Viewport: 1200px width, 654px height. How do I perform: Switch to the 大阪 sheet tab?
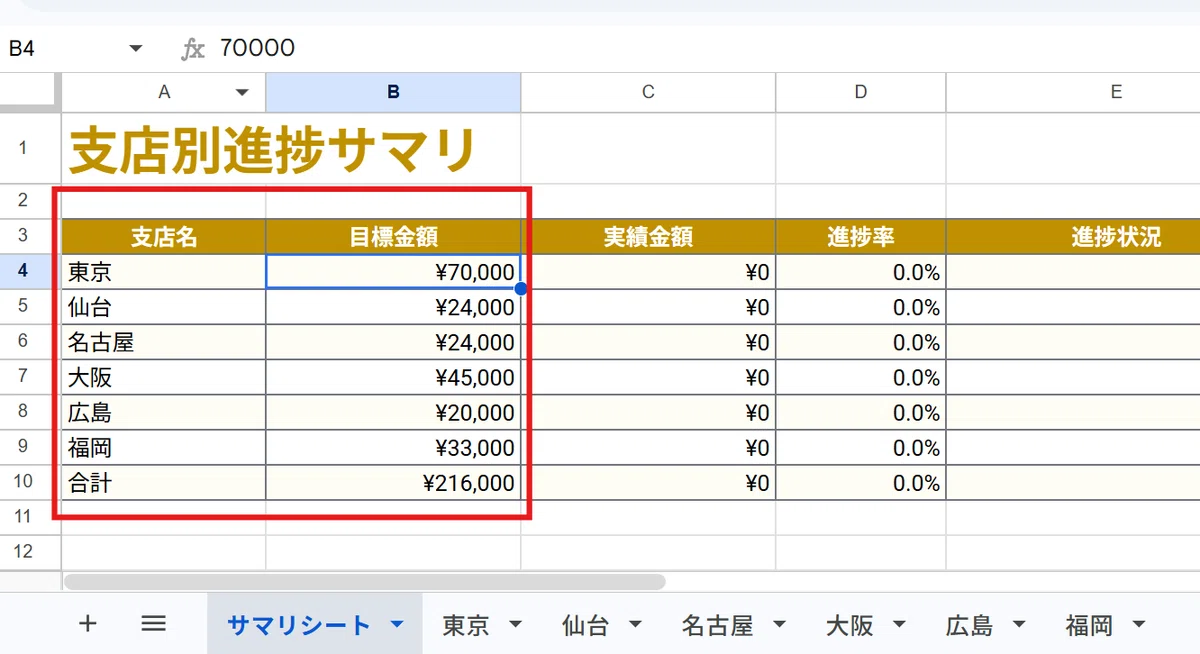pyautogui.click(x=850, y=625)
